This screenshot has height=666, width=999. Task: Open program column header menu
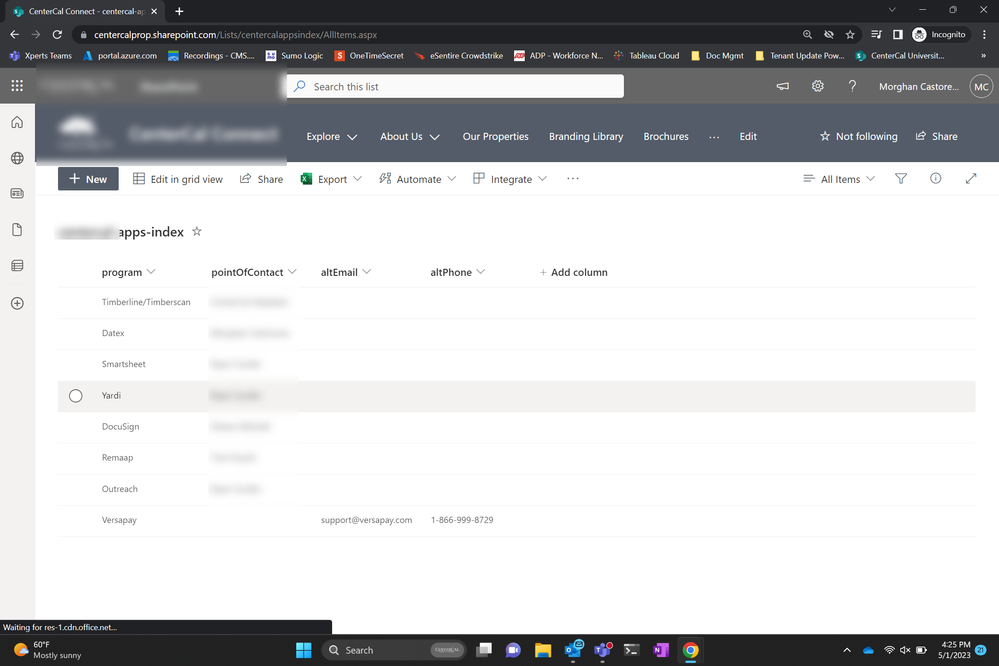128,272
